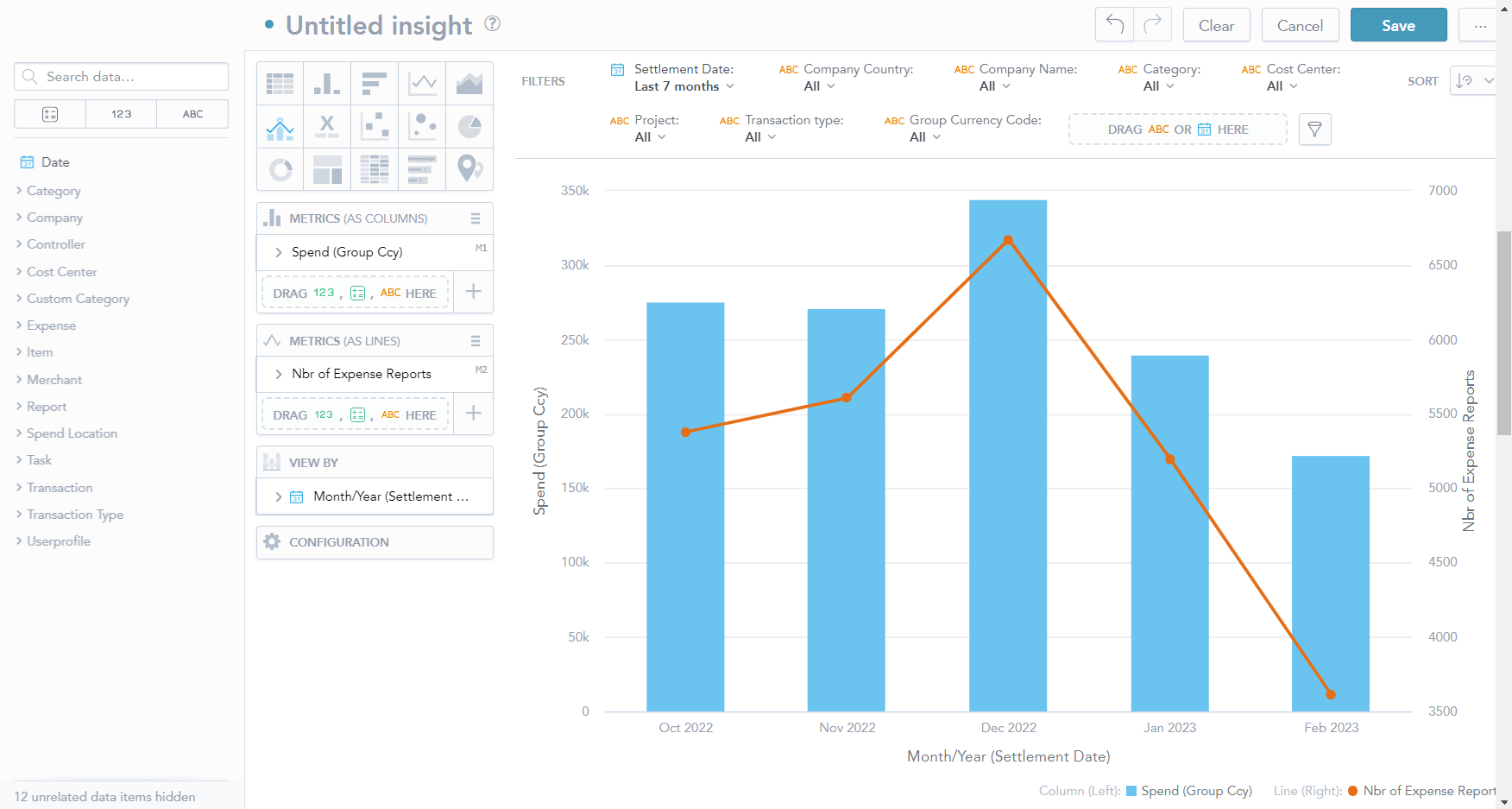The width and height of the screenshot is (1512, 809).
Task: Save the insight
Action: [1398, 25]
